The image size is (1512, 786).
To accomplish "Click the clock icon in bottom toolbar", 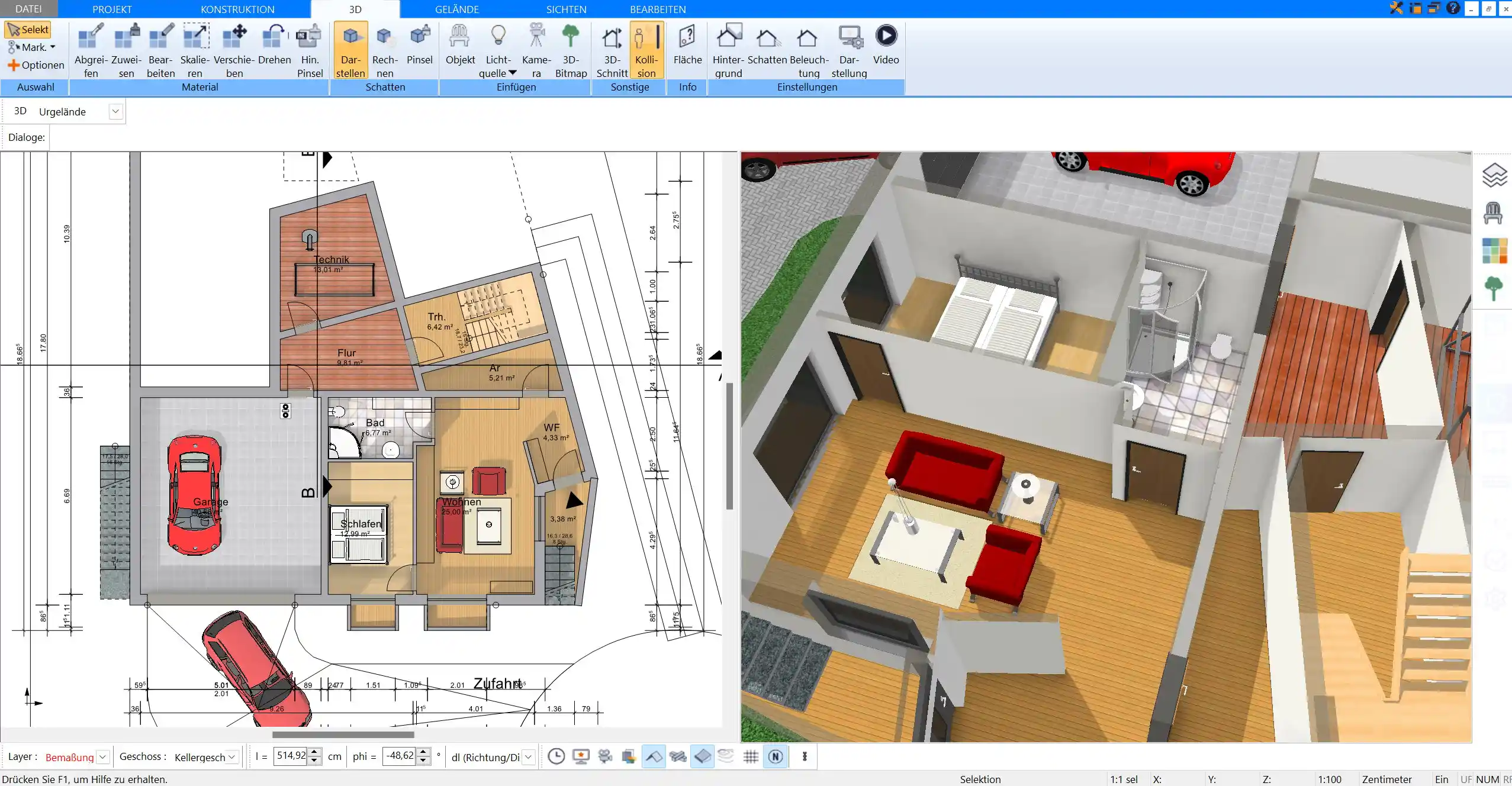I will pyautogui.click(x=556, y=756).
